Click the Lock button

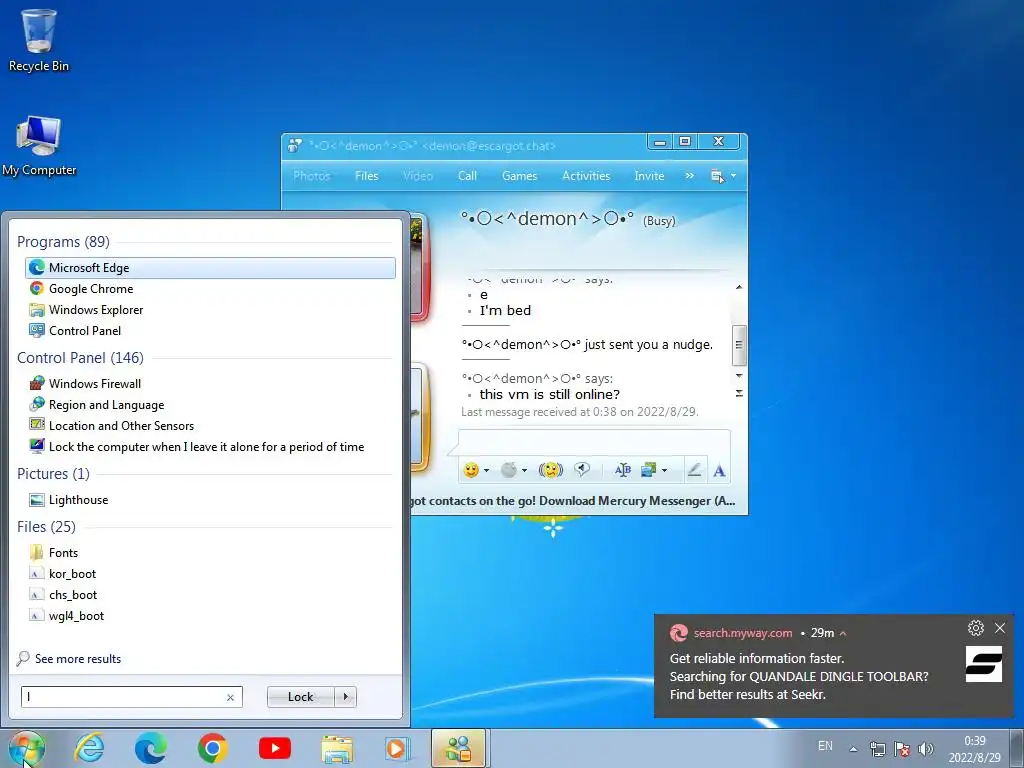tap(300, 697)
